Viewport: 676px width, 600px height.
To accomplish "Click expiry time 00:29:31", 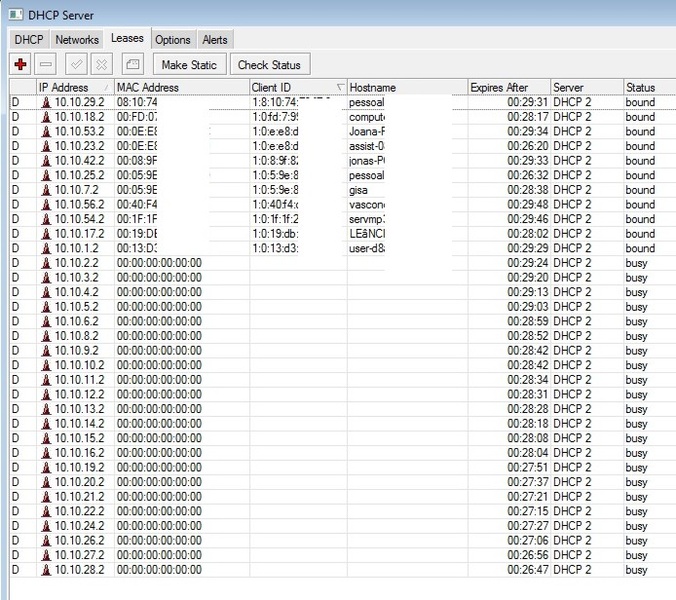I will (528, 103).
